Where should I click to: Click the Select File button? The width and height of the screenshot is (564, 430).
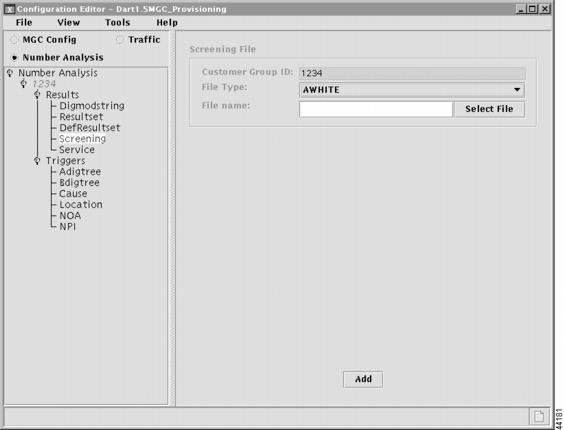point(489,109)
